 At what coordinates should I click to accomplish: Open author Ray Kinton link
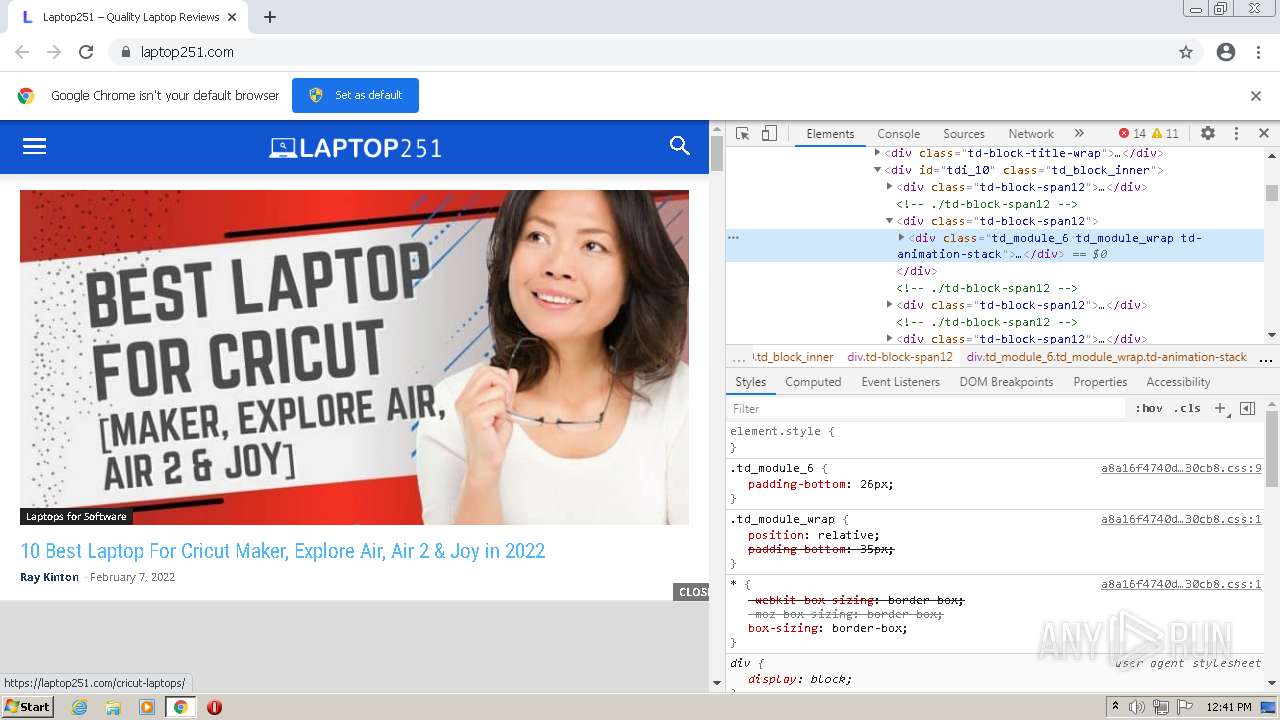click(x=49, y=577)
